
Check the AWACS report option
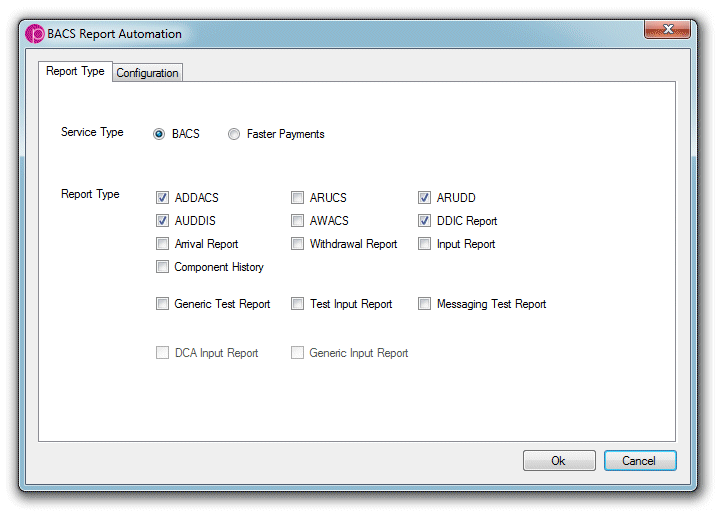coord(297,221)
